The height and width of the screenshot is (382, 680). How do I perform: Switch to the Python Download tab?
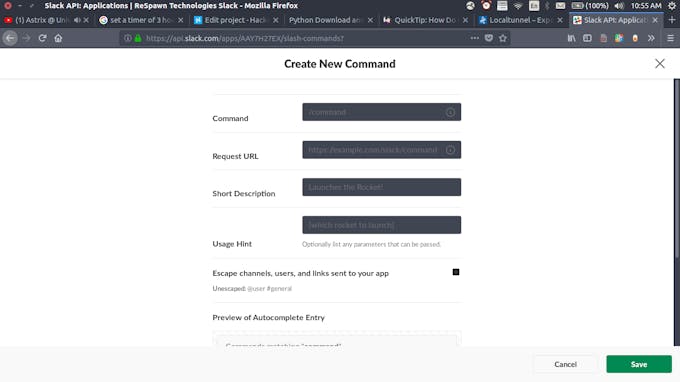click(x=326, y=20)
